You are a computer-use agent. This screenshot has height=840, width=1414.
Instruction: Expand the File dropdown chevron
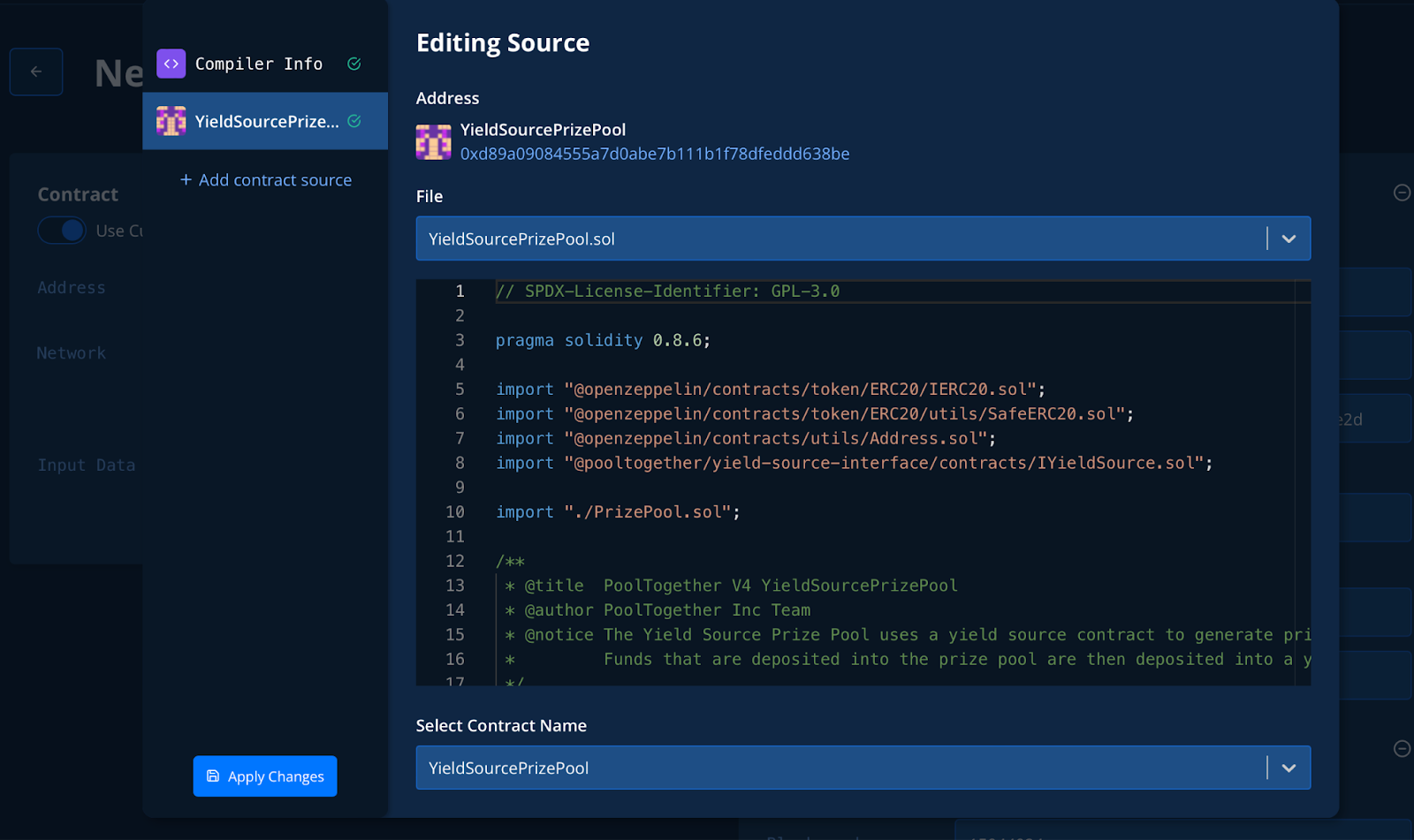pos(1289,238)
